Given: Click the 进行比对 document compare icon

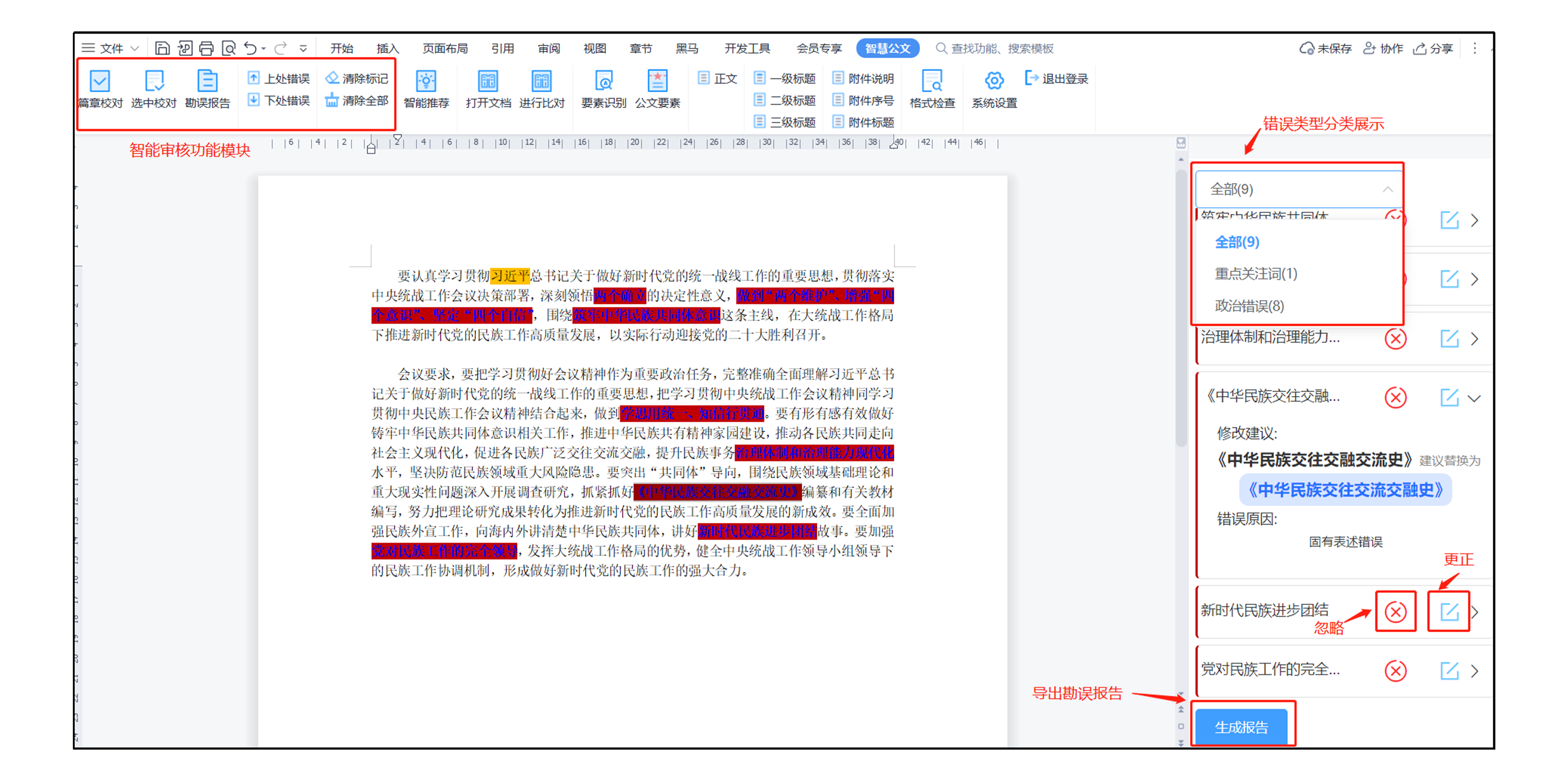Looking at the screenshot, I should pyautogui.click(x=541, y=82).
